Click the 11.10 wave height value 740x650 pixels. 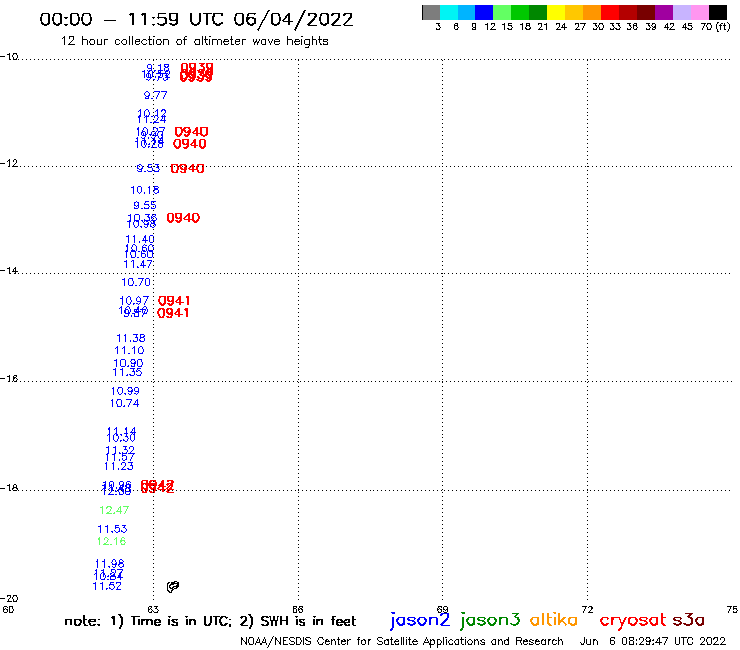coord(129,350)
